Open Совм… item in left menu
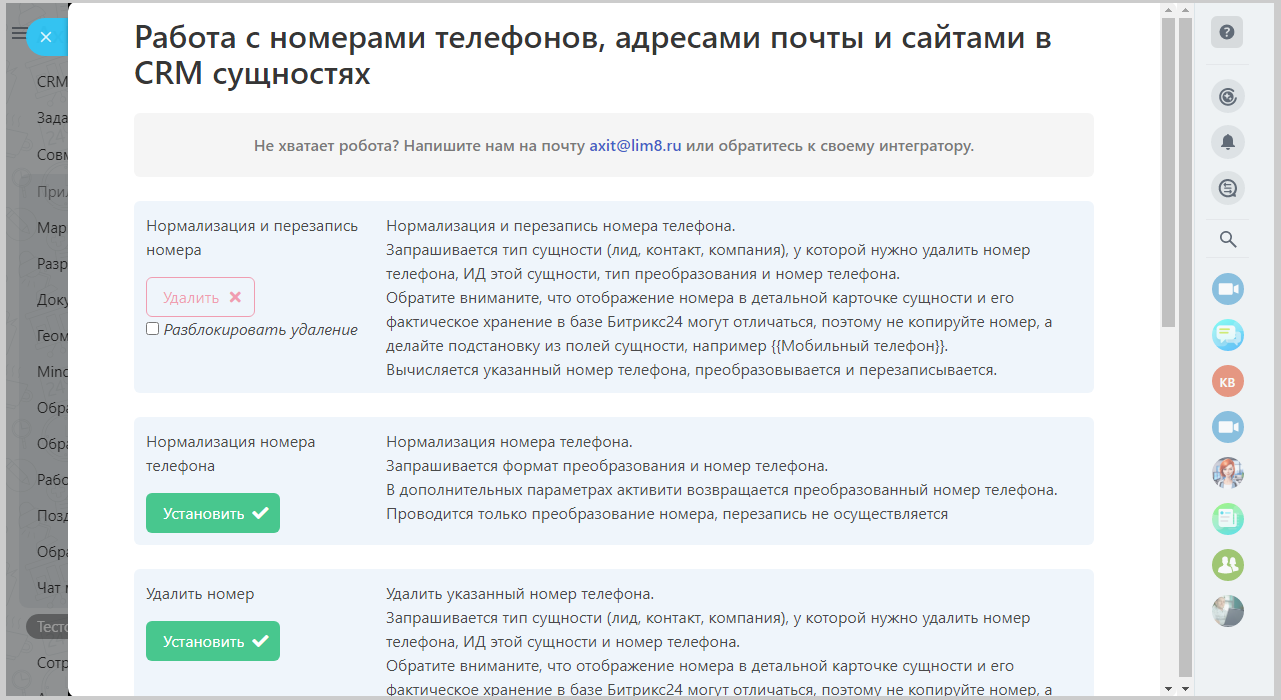1281x700 pixels. (x=52, y=155)
